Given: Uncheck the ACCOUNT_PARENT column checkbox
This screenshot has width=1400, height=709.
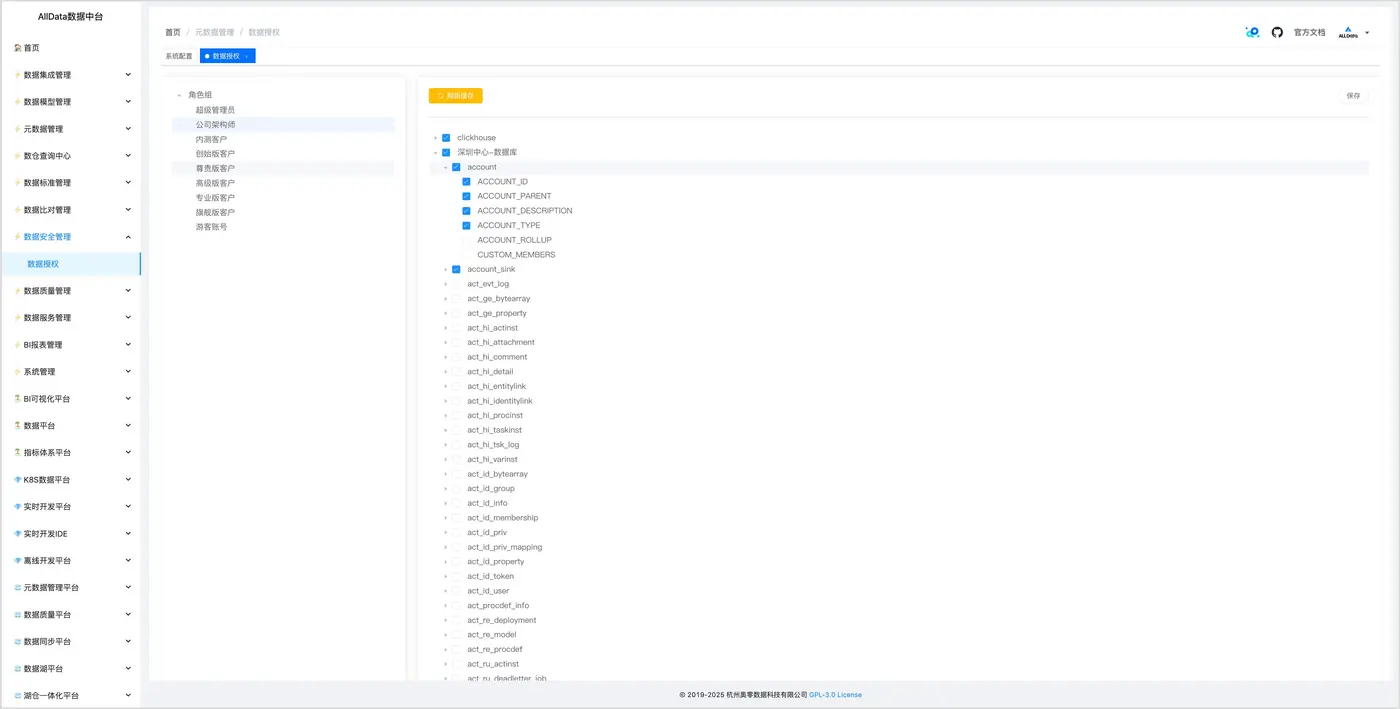Looking at the screenshot, I should pyautogui.click(x=466, y=196).
